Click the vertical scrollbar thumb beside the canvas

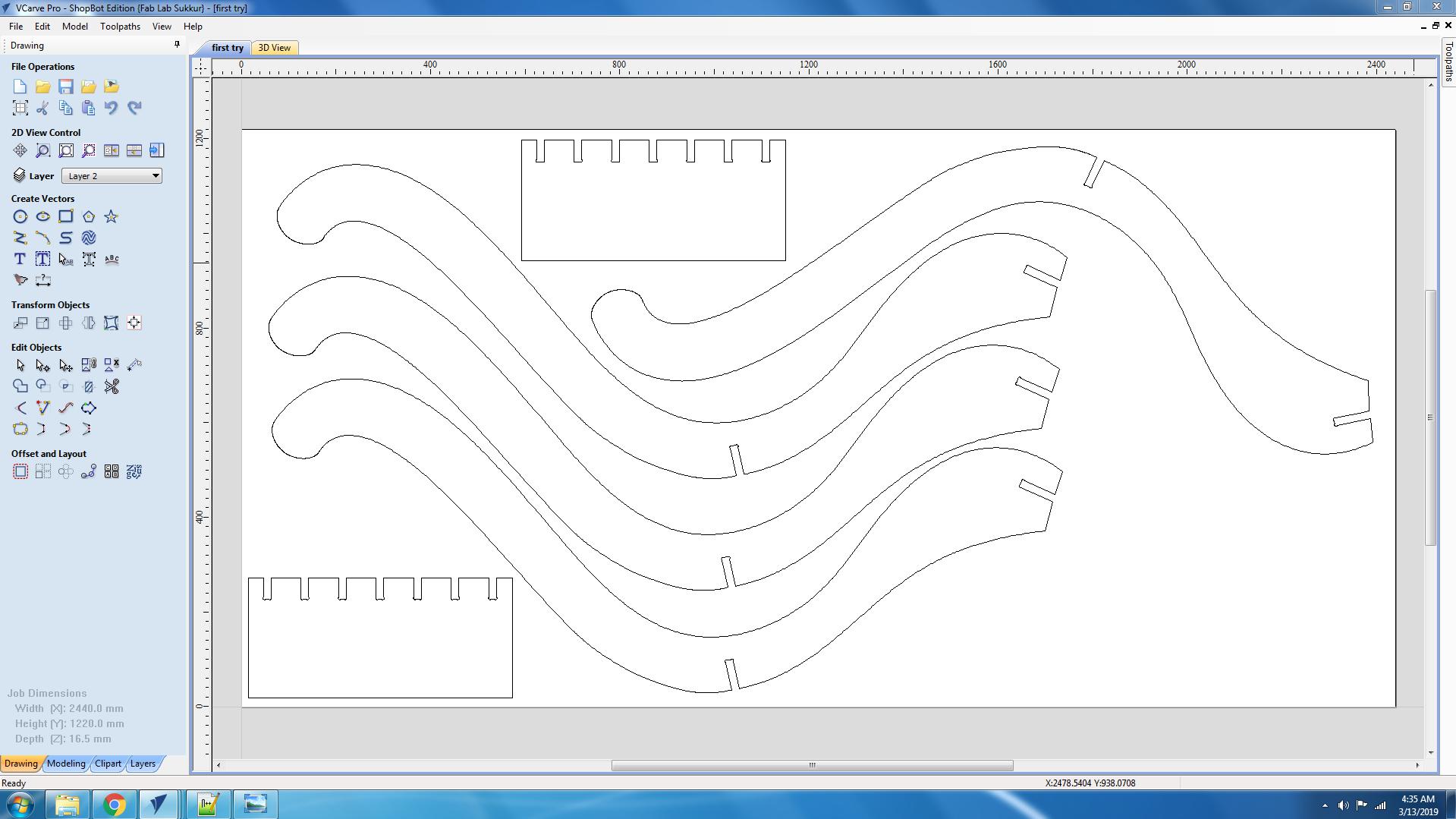pos(1430,417)
